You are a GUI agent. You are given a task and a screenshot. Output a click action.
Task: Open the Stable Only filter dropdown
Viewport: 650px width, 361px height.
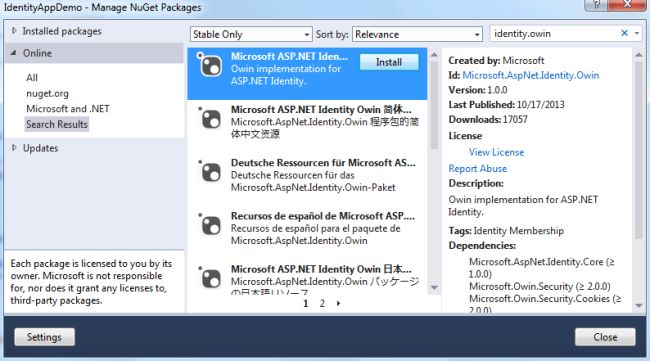pos(251,34)
